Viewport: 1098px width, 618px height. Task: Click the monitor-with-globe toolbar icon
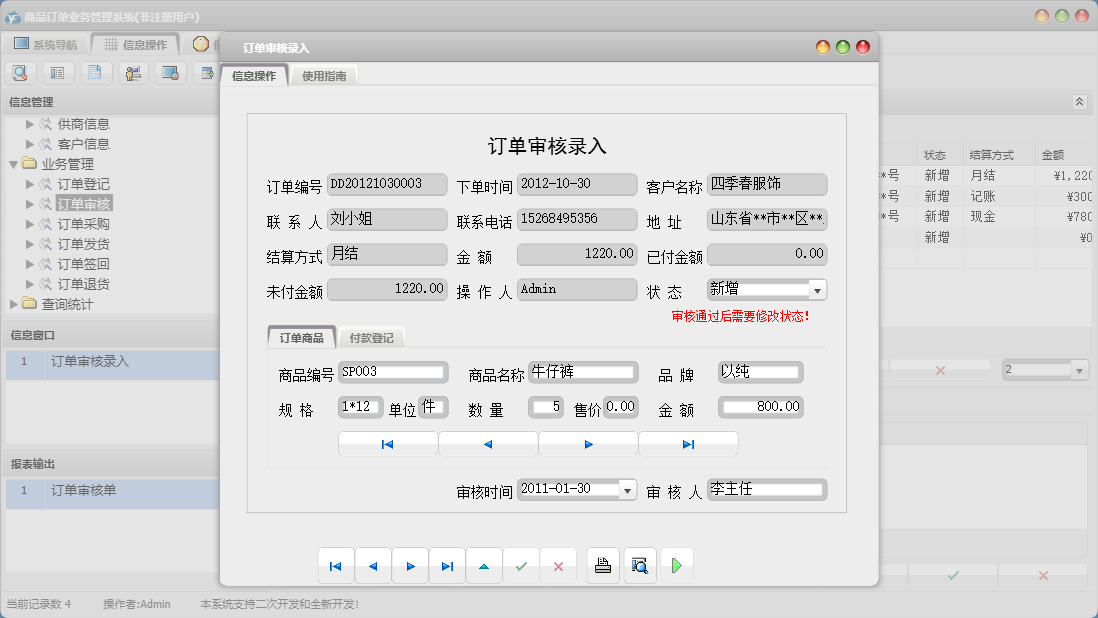pos(170,73)
